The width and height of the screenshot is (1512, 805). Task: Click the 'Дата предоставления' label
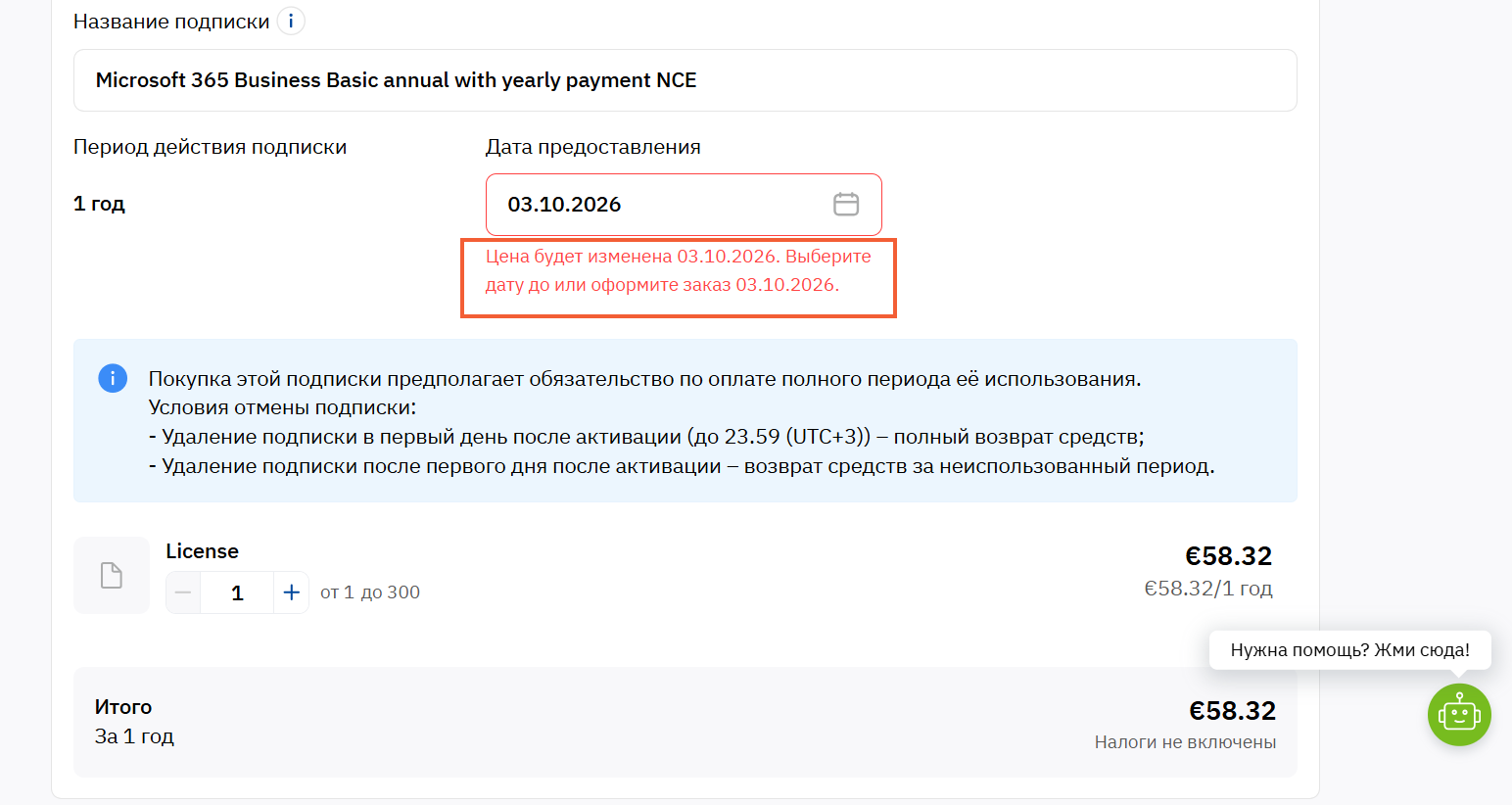pos(593,147)
